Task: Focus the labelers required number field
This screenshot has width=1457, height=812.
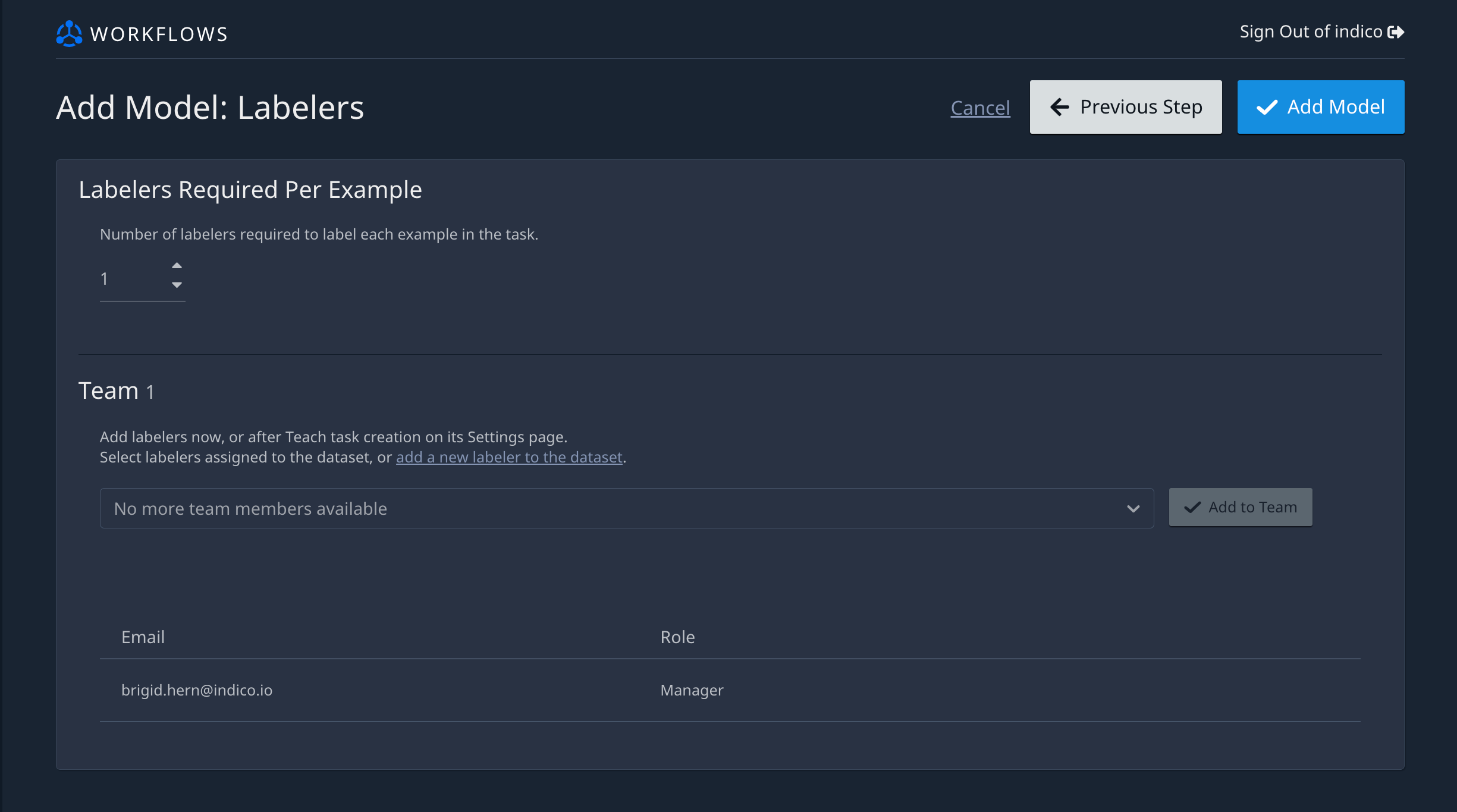Action: (x=143, y=279)
